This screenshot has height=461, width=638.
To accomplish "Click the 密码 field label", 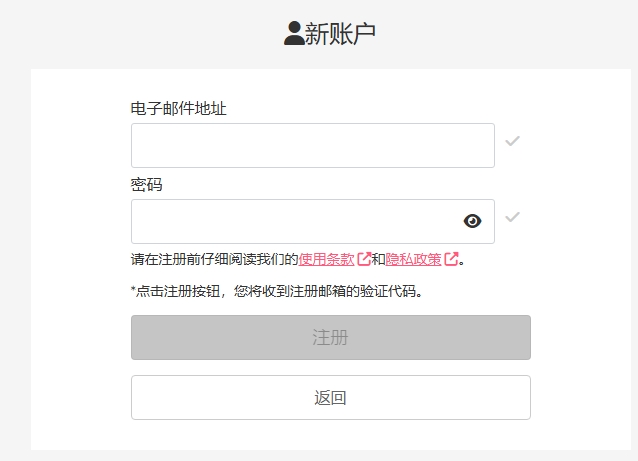I will coord(146,185).
